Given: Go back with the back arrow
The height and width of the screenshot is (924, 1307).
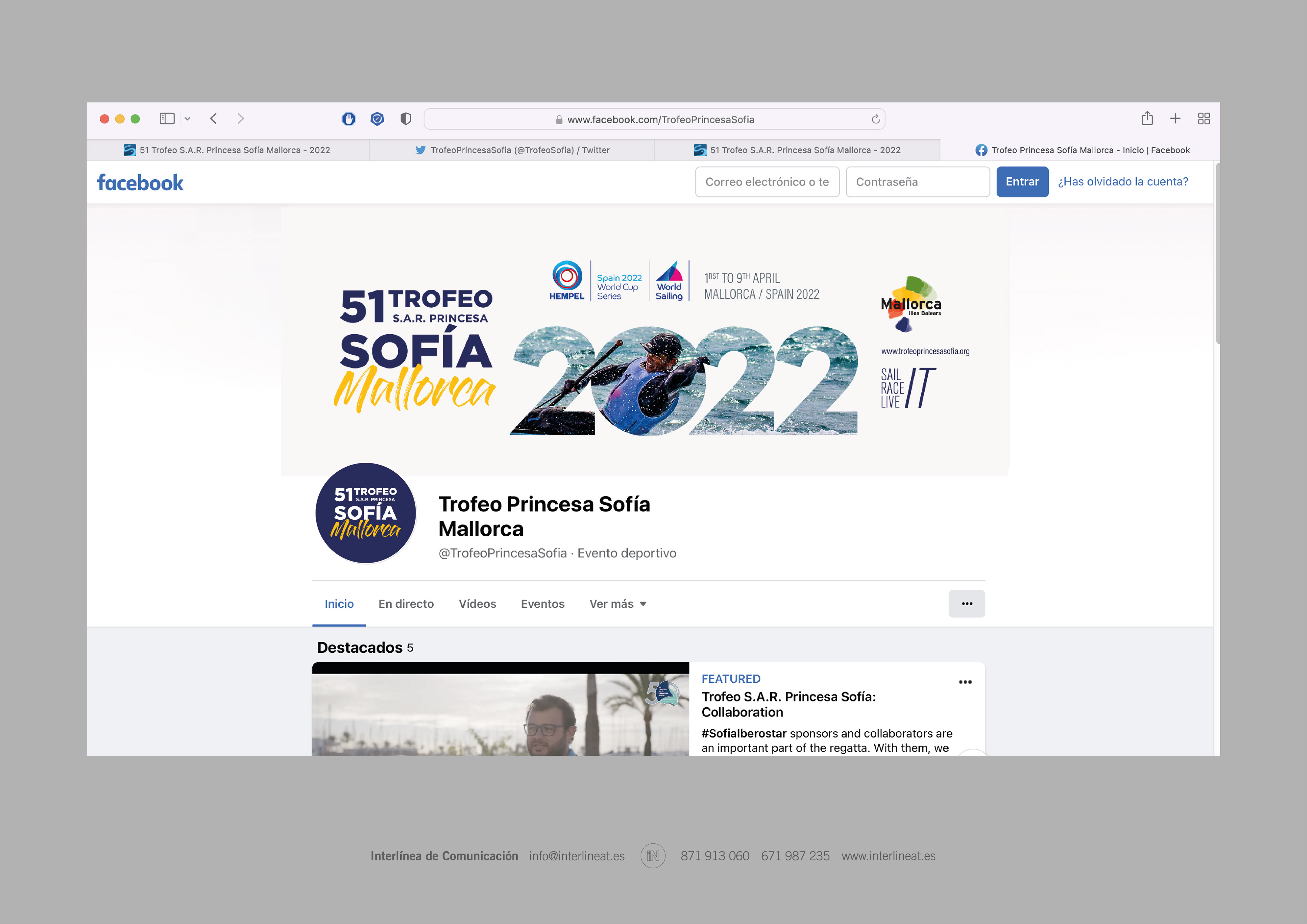Looking at the screenshot, I should coord(213,118).
